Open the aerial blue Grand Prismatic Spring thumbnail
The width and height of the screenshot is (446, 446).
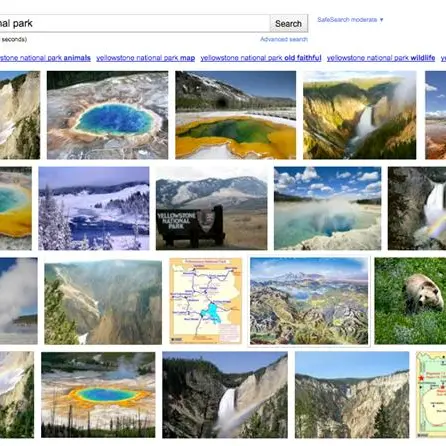pyautogui.click(x=107, y=115)
